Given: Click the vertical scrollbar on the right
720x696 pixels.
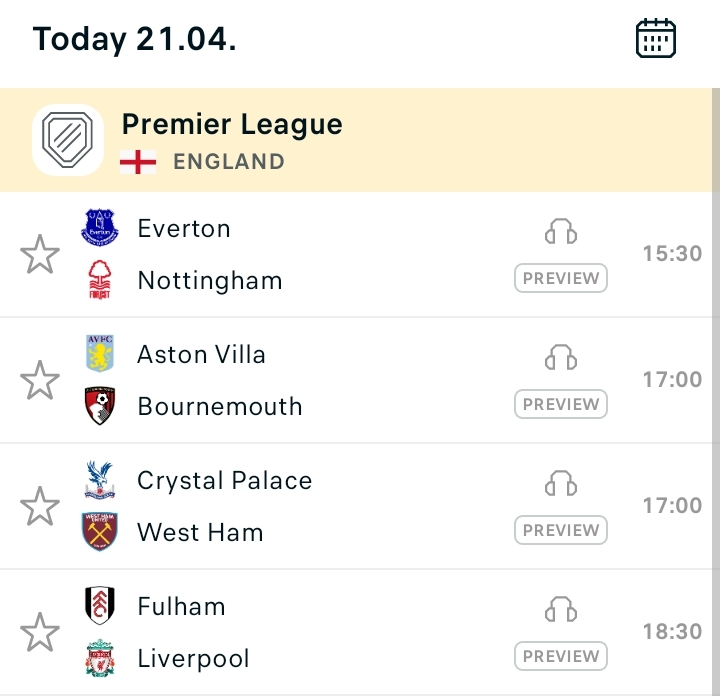Looking at the screenshot, I should [716, 392].
